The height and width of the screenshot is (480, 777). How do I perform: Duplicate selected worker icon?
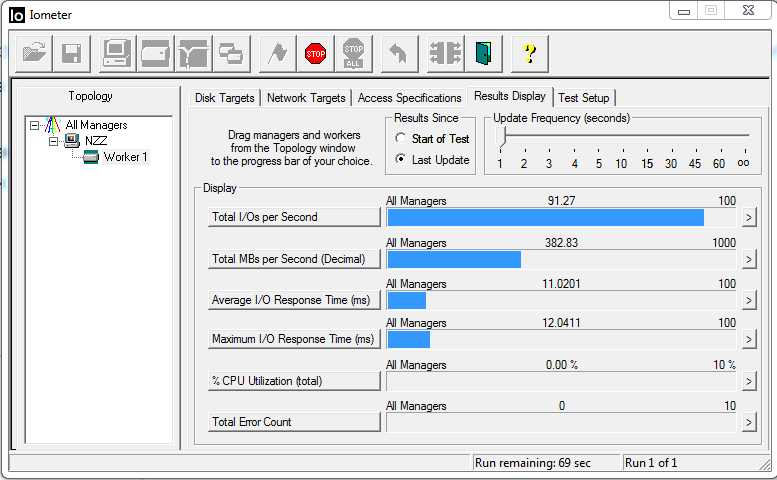tap(231, 53)
